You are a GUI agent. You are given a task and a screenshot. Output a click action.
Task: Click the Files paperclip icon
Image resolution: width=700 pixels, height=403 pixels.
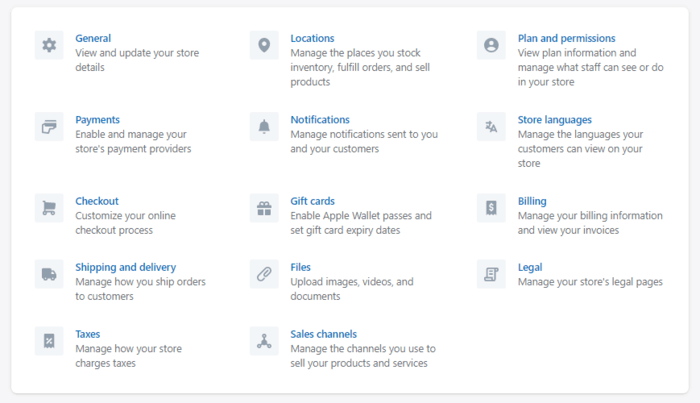click(x=264, y=274)
